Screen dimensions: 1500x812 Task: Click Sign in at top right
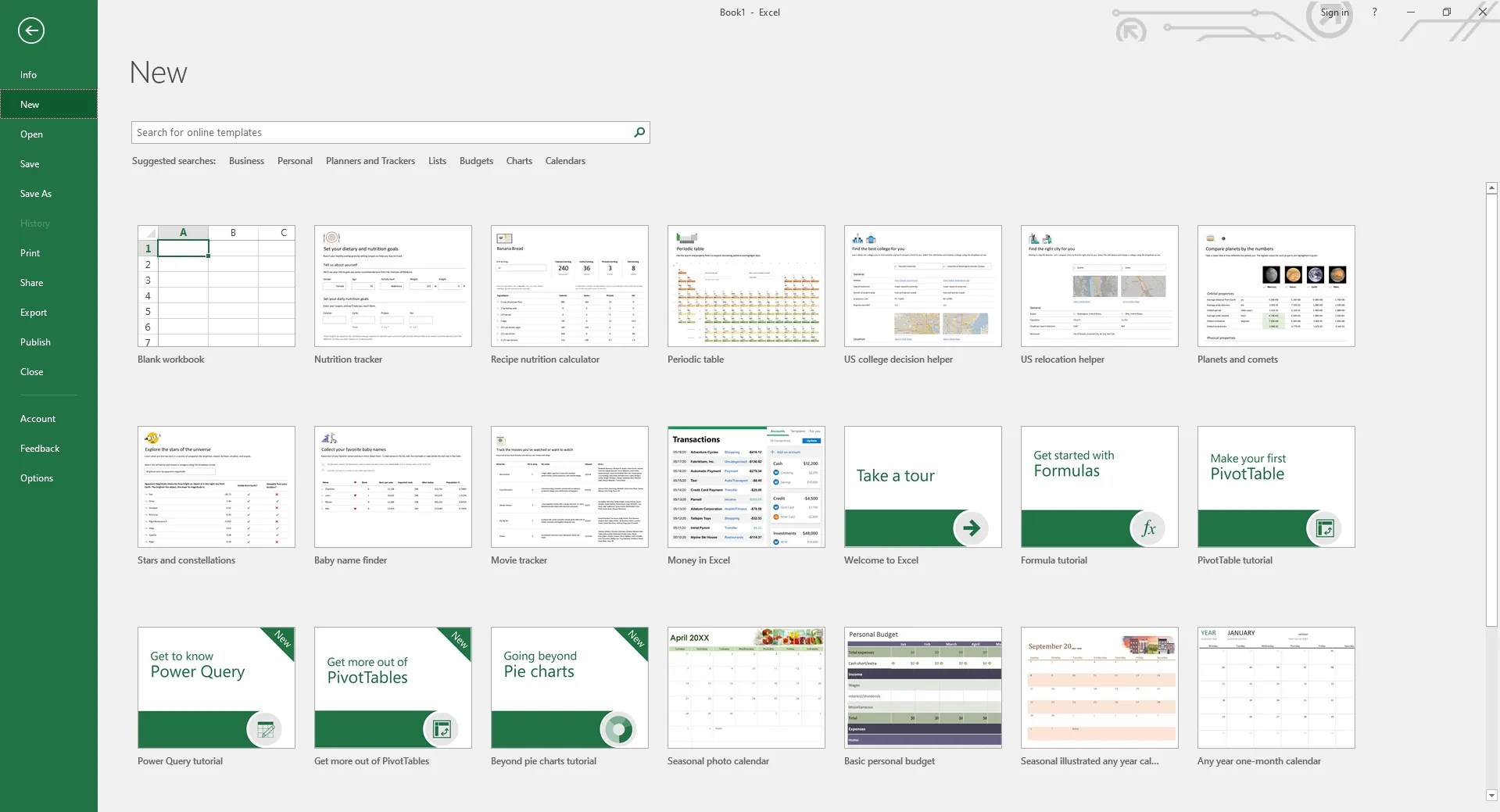point(1334,13)
